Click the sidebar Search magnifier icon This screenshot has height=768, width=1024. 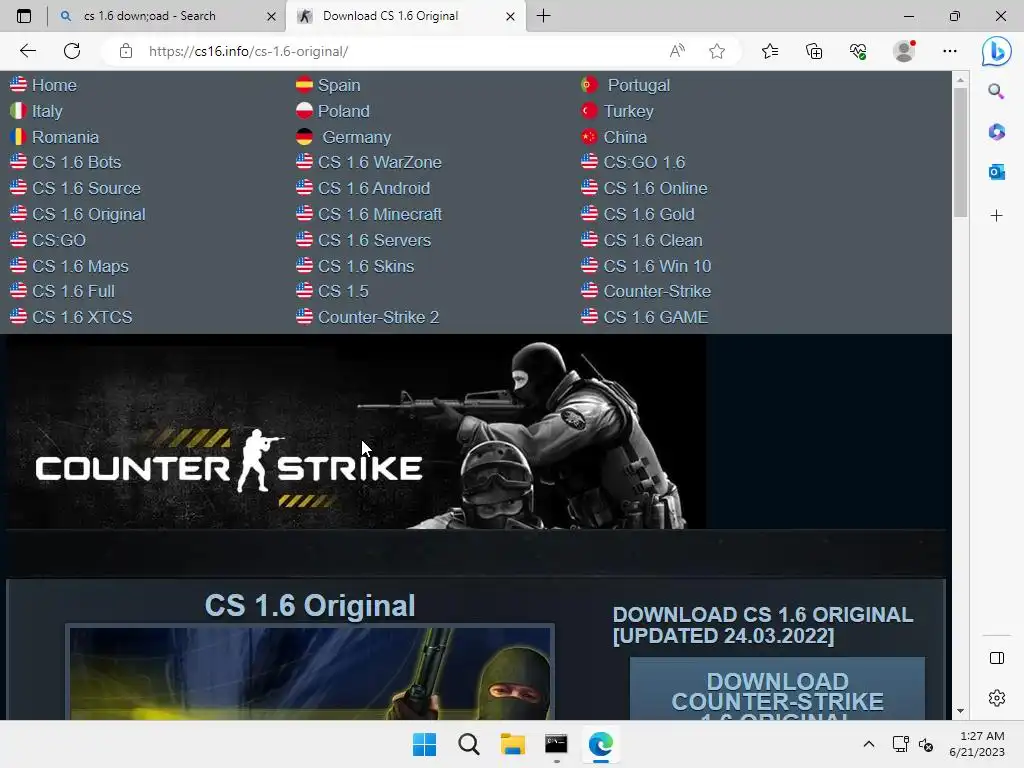(x=996, y=91)
